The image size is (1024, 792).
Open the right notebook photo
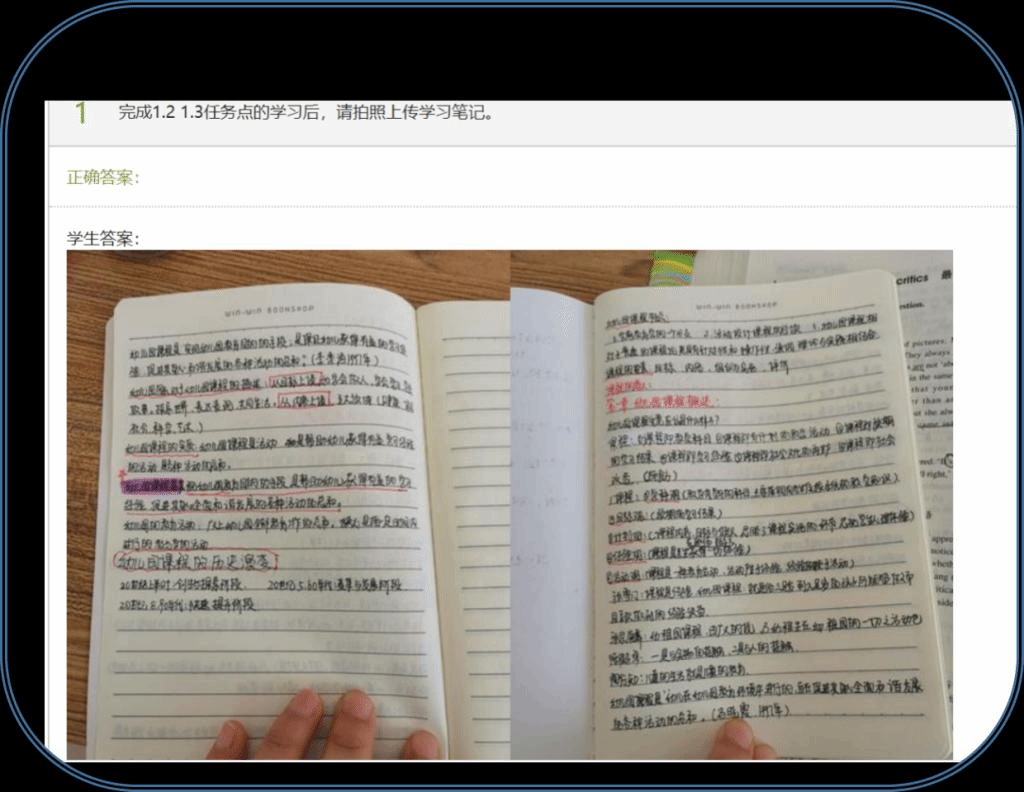click(x=731, y=505)
